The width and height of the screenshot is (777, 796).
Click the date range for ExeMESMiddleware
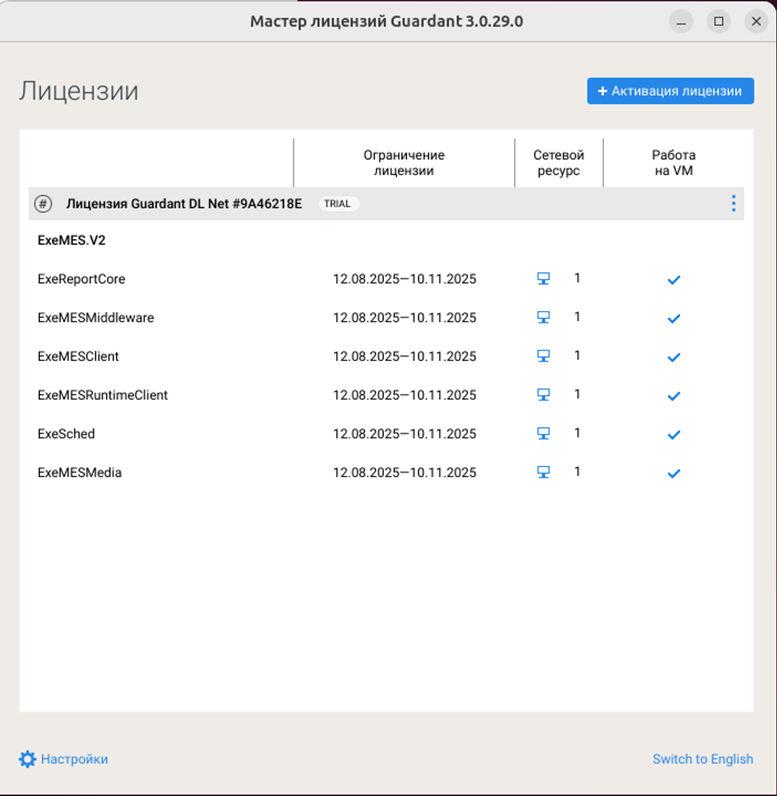[404, 317]
